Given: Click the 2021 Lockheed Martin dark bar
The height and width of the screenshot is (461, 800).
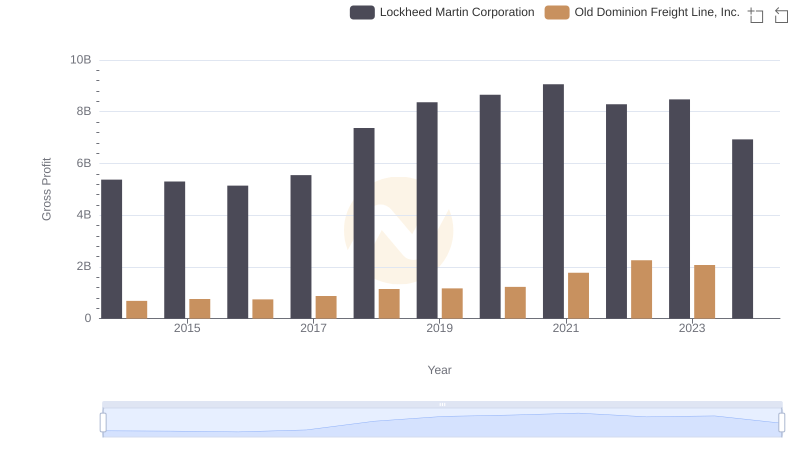Looking at the screenshot, I should coord(554,201).
